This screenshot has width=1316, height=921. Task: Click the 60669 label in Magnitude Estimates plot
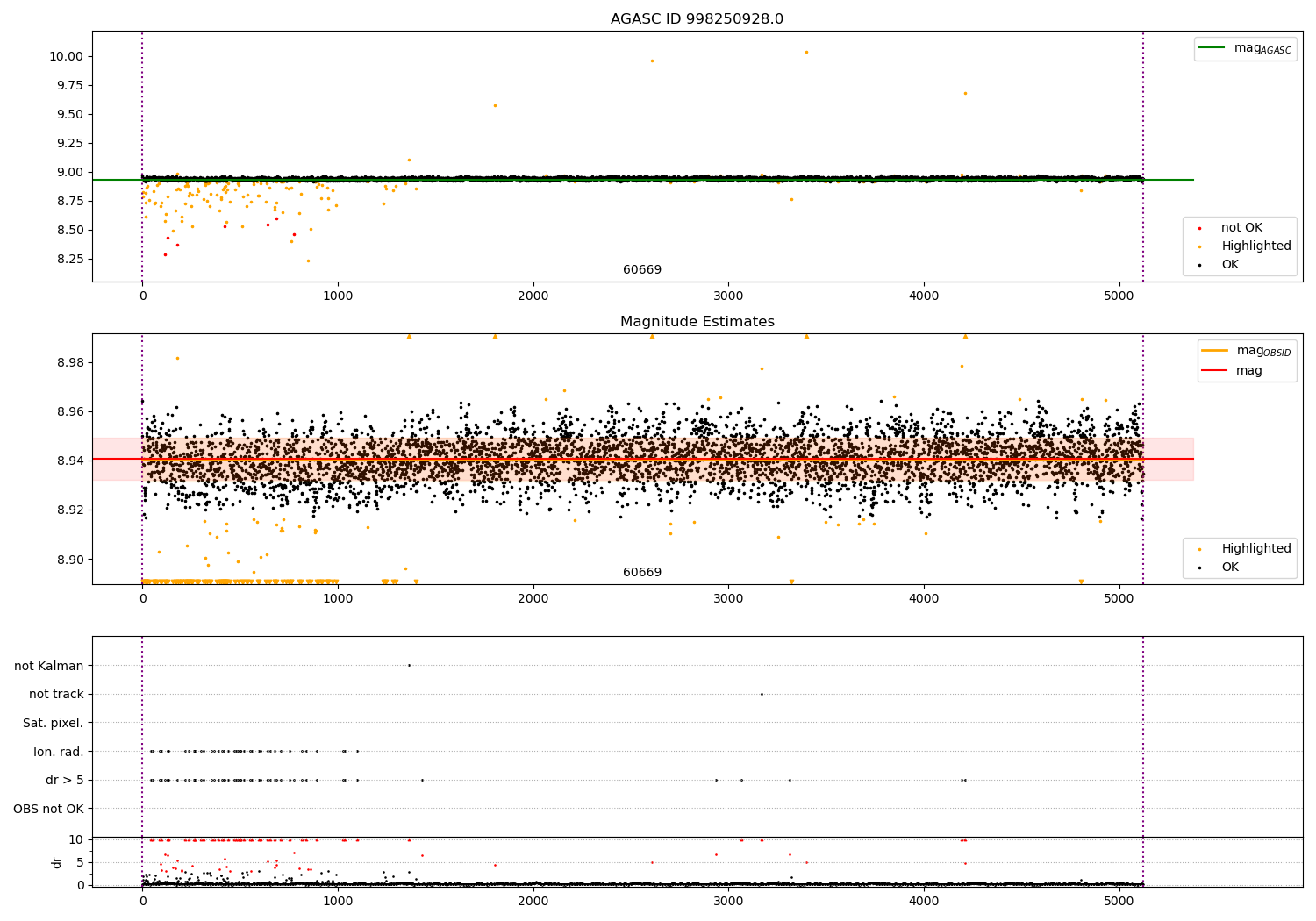click(642, 573)
